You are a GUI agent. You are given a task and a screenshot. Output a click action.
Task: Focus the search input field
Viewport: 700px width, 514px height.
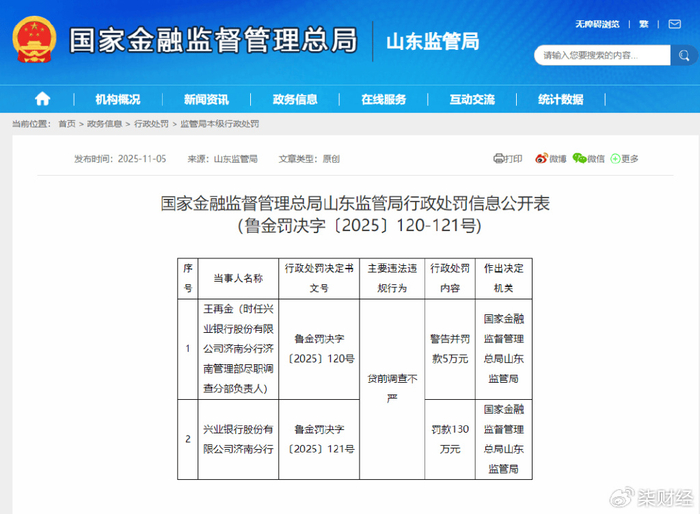[602, 55]
